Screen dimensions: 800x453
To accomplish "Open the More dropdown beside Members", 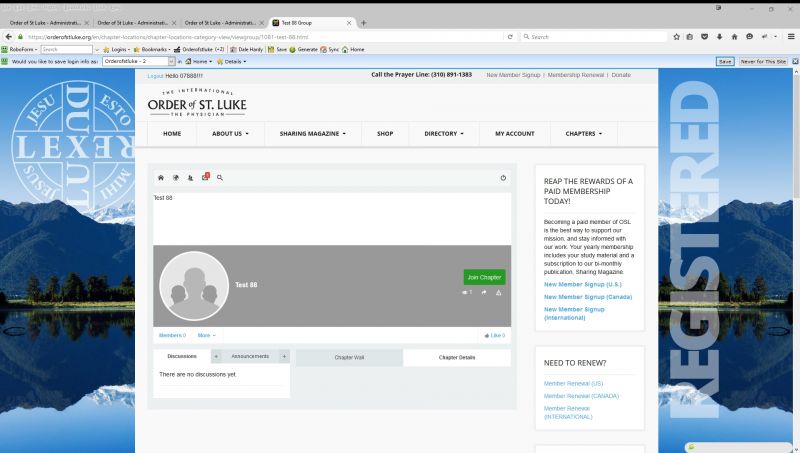I will pos(207,335).
